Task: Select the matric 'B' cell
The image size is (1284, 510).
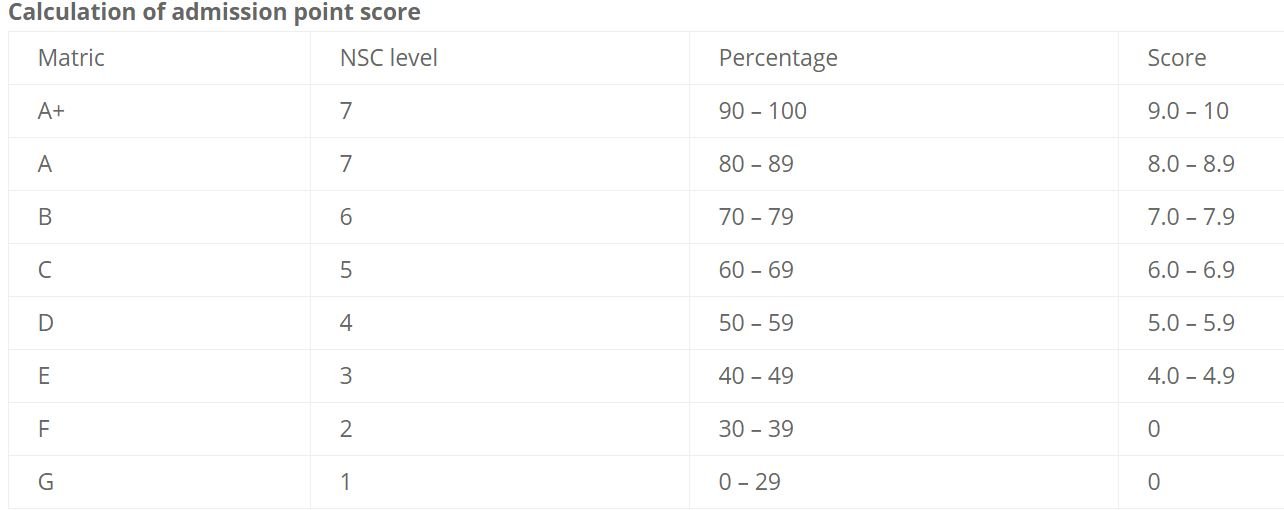Action: (45, 217)
